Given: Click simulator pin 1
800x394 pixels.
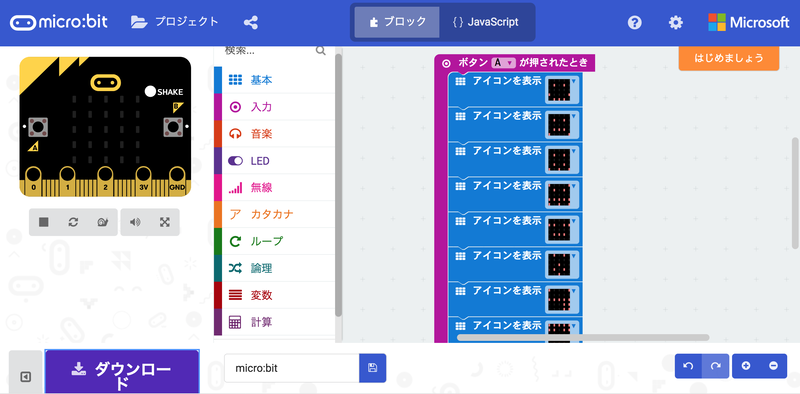Looking at the screenshot, I should [x=67, y=176].
